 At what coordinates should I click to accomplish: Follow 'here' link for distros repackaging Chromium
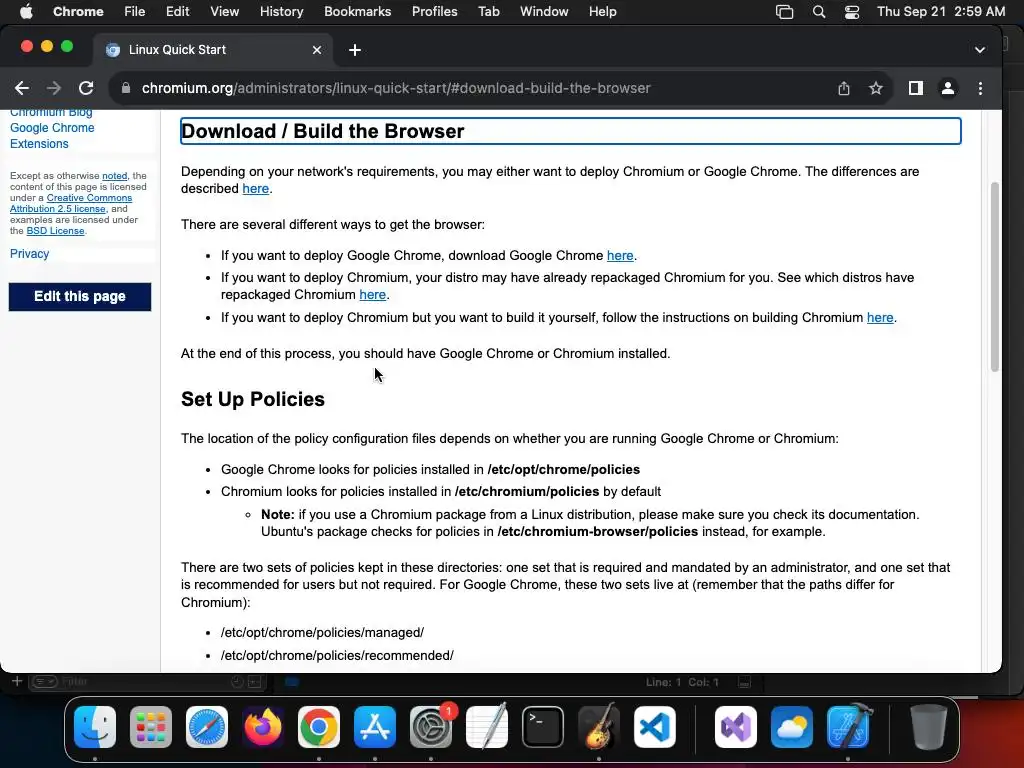[x=372, y=295]
